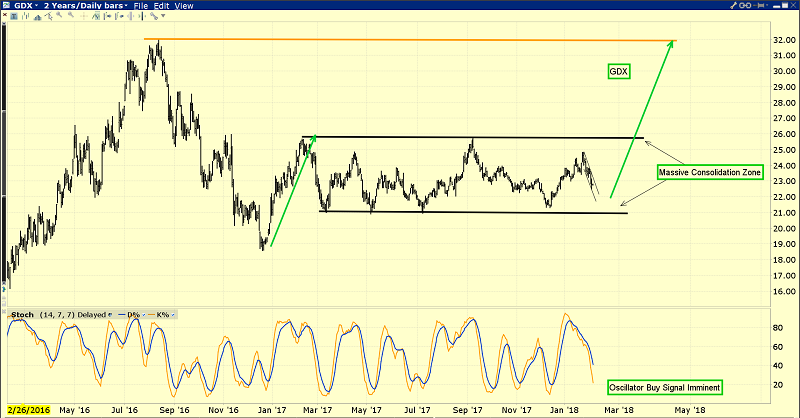800x418 pixels.
Task: Toggle the K% line checkbox
Action: click(x=172, y=315)
